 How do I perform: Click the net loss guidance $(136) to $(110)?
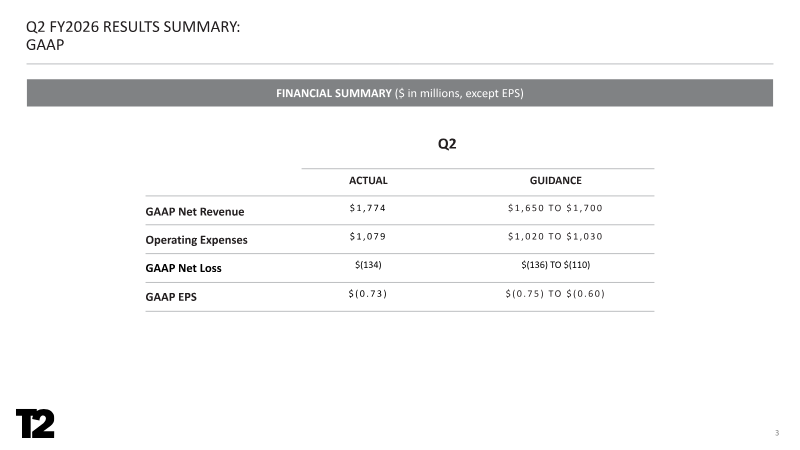tap(555, 264)
